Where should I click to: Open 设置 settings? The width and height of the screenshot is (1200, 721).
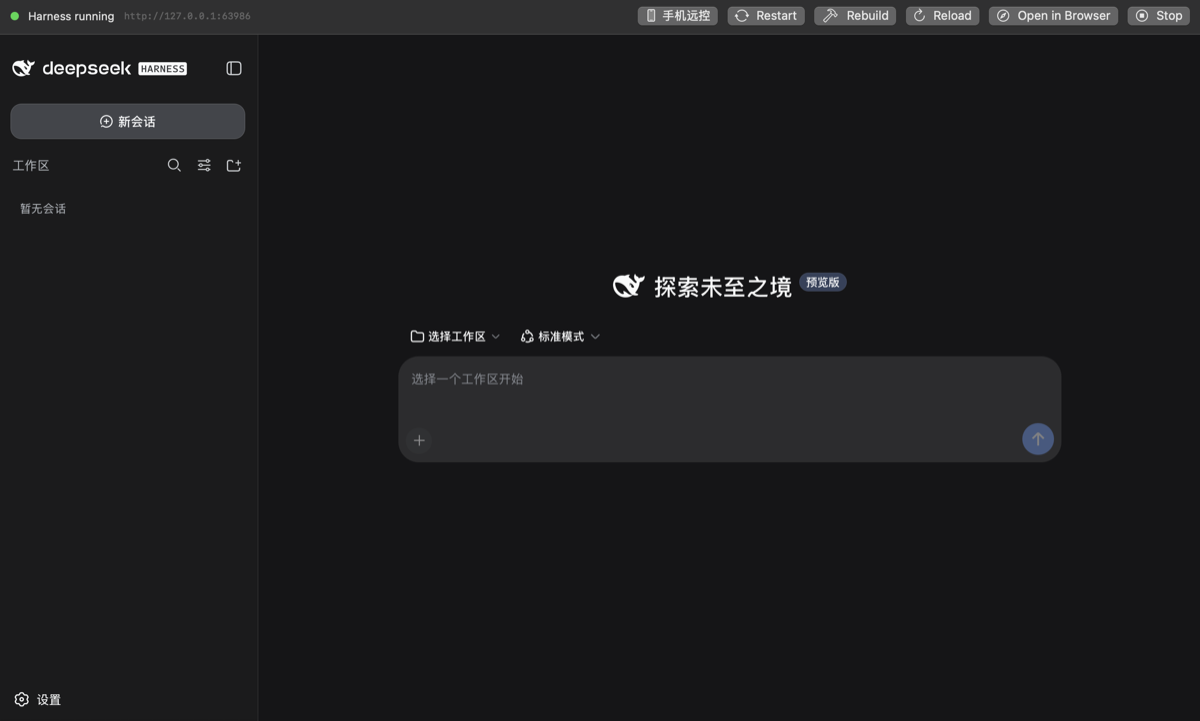[x=38, y=700]
